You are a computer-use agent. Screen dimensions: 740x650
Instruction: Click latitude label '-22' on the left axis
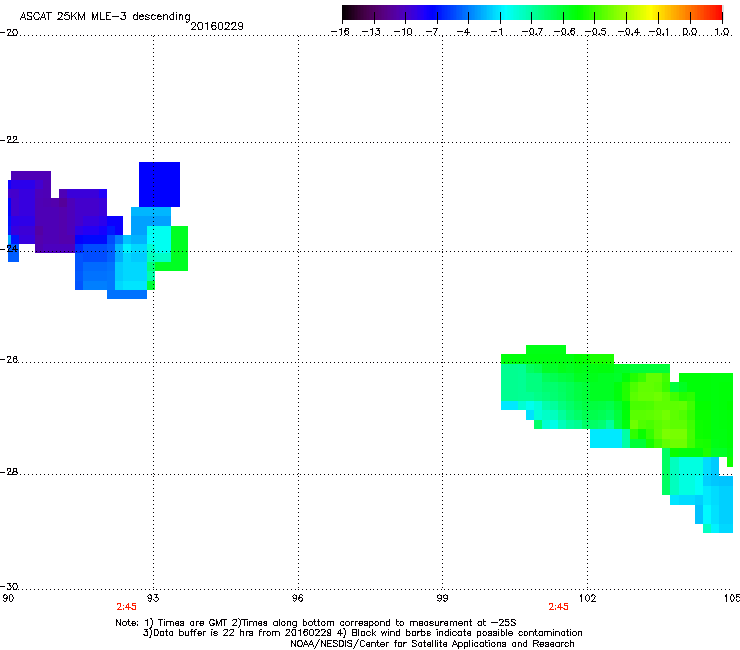click(x=9, y=139)
